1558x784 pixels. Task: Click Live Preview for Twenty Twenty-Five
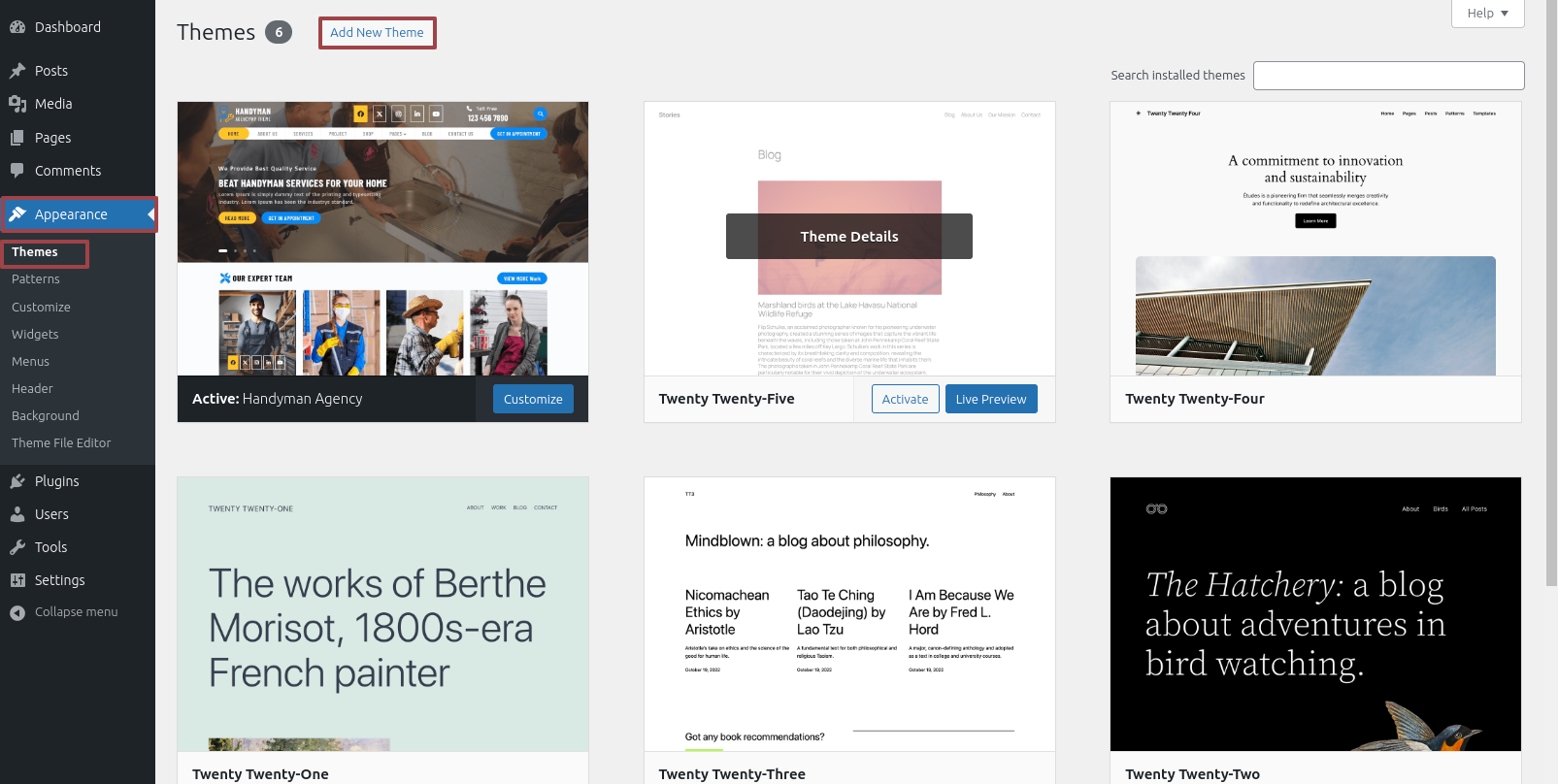click(x=991, y=399)
